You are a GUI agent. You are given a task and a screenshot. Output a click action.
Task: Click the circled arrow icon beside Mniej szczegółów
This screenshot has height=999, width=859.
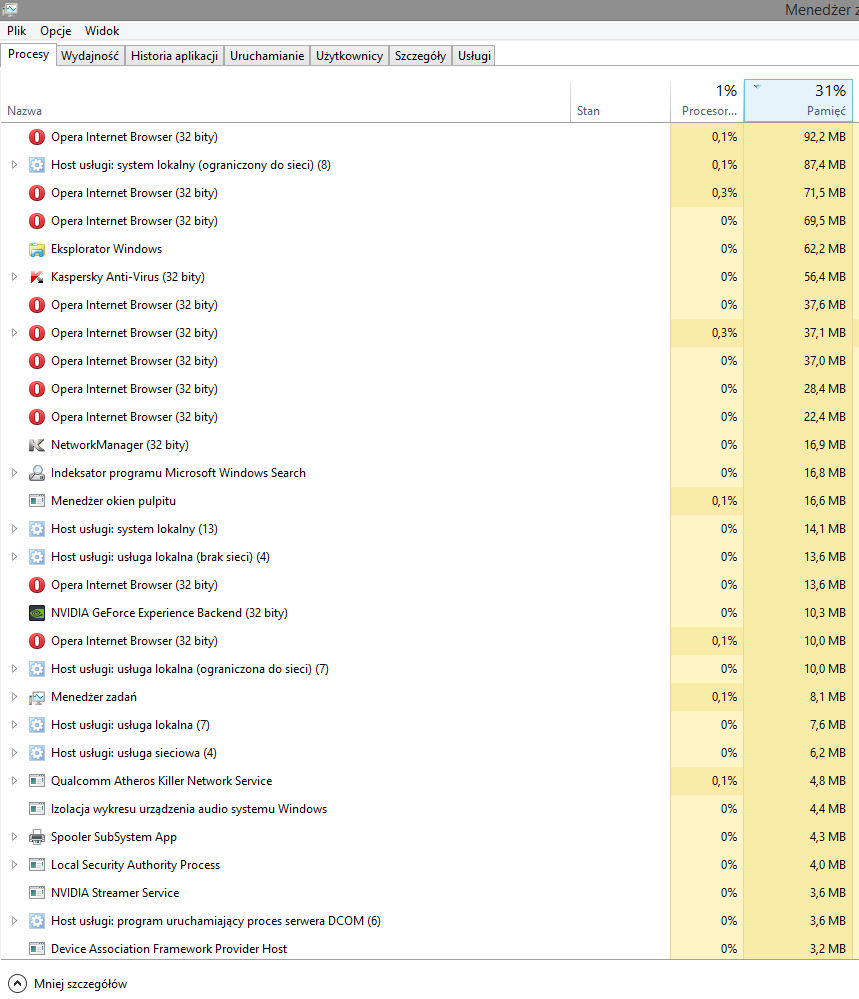[x=17, y=984]
